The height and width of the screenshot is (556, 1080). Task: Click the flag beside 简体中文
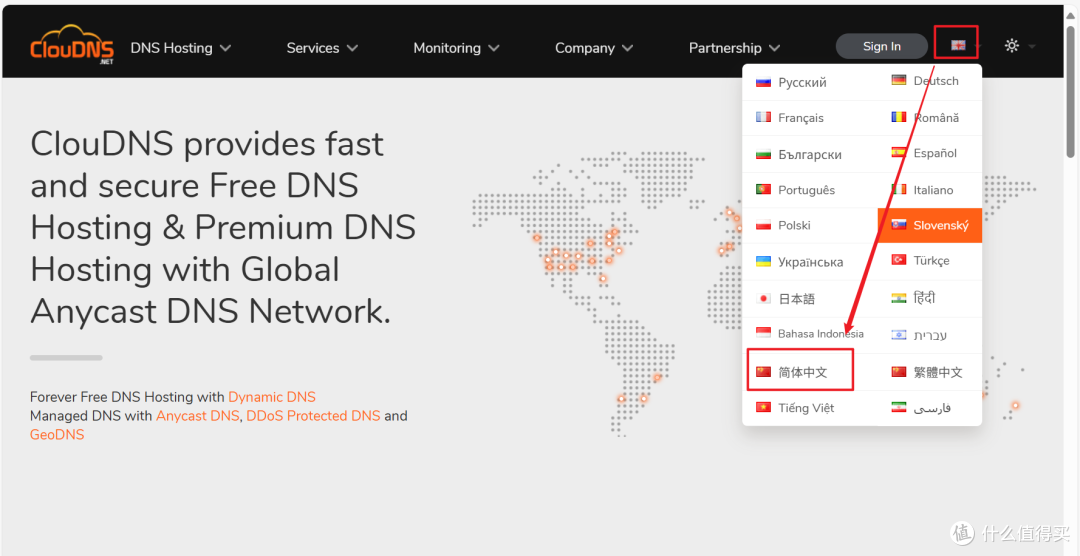point(762,372)
